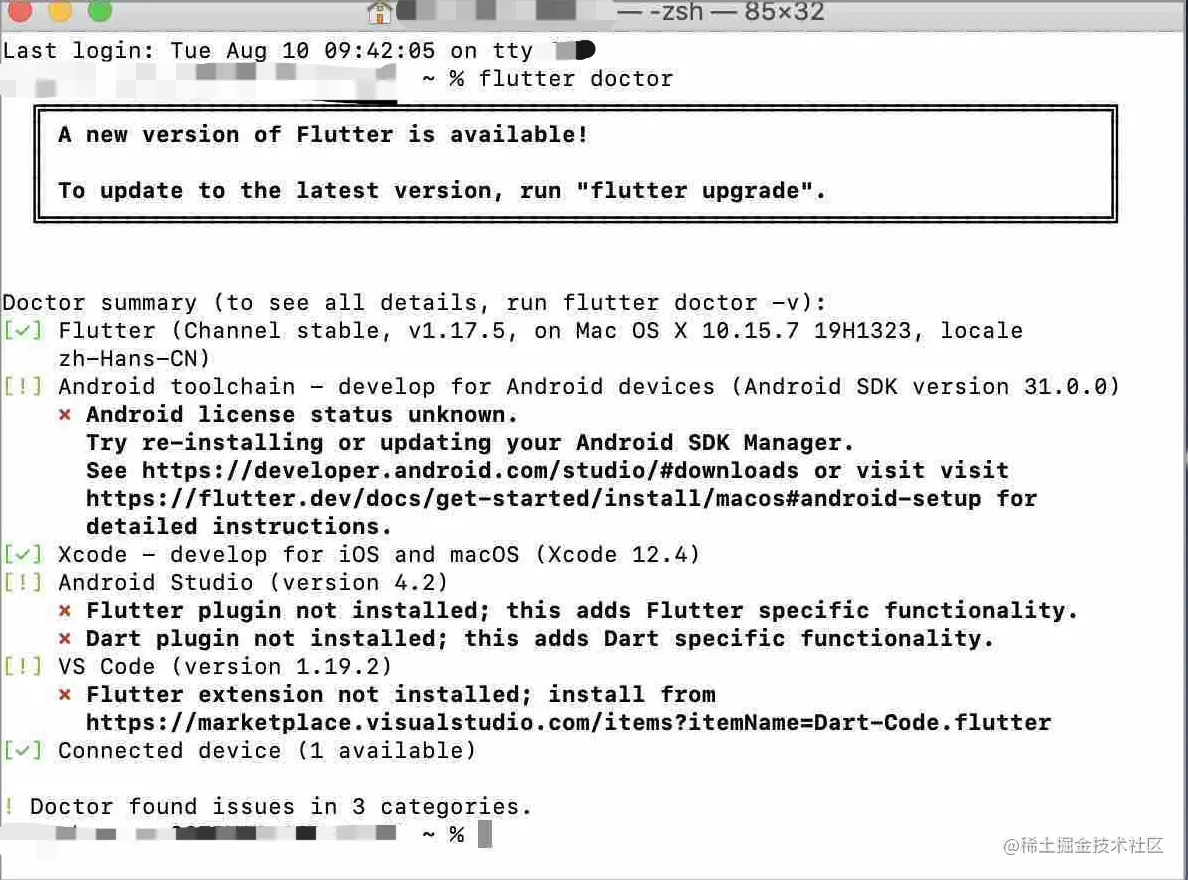Click the yellow exclamation before Doctor found issues

pos(8,807)
